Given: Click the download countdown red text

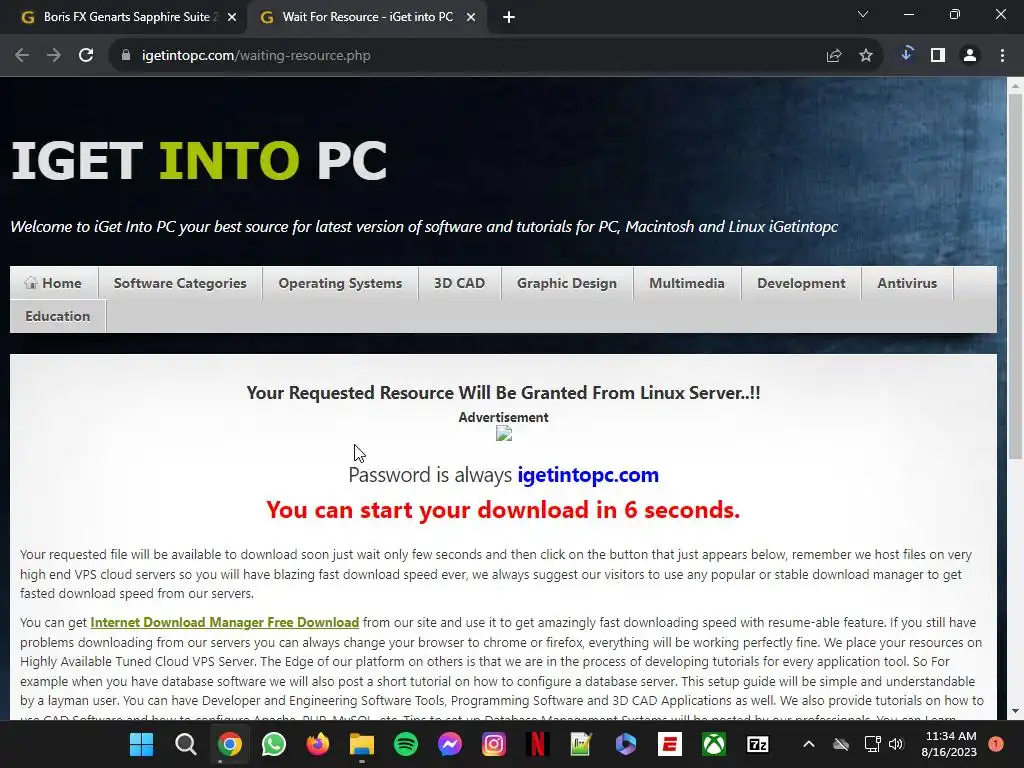Looking at the screenshot, I should click(x=503, y=510).
